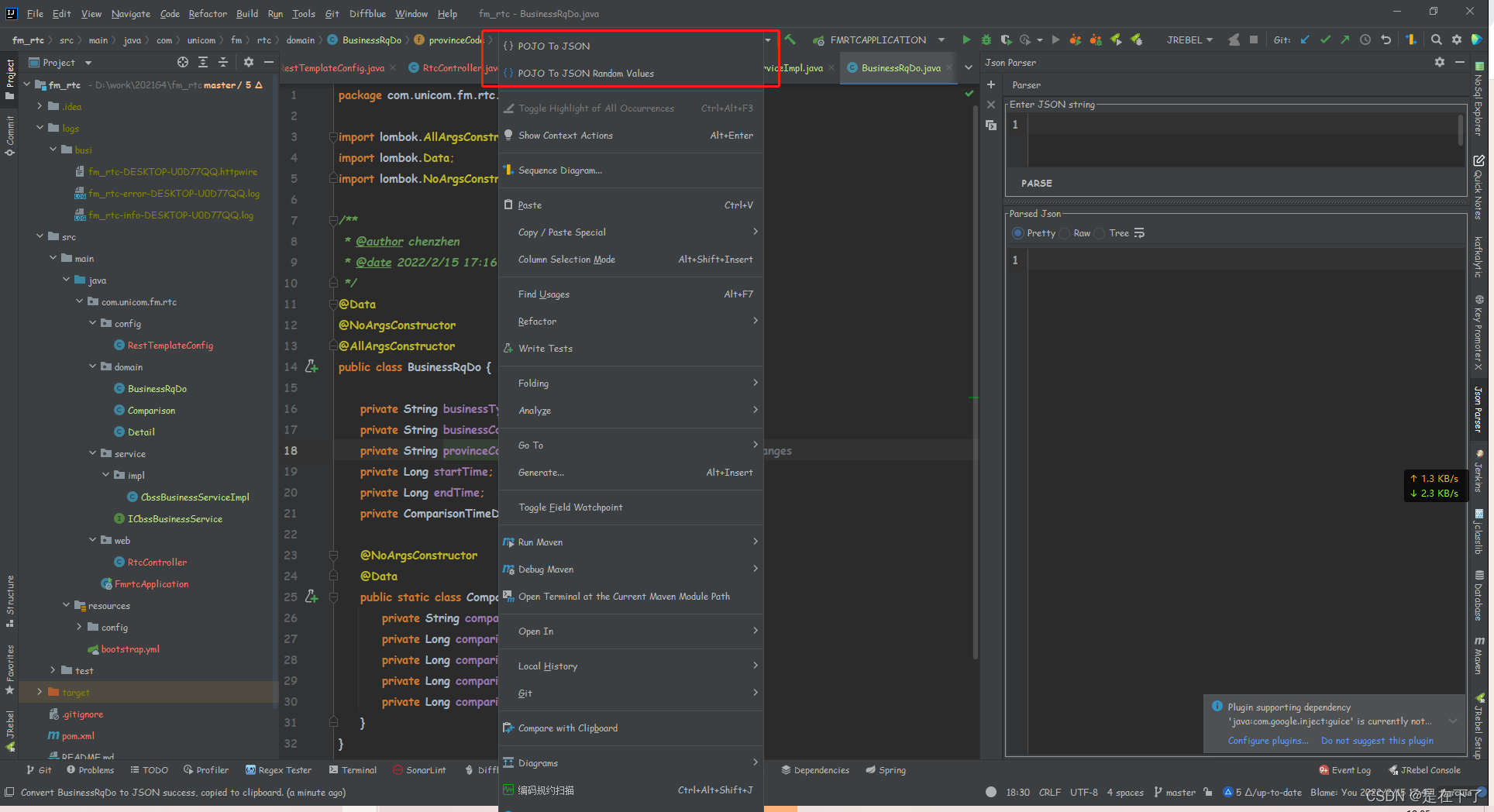
Task: Collapse the logs folder node
Action: [x=40, y=128]
